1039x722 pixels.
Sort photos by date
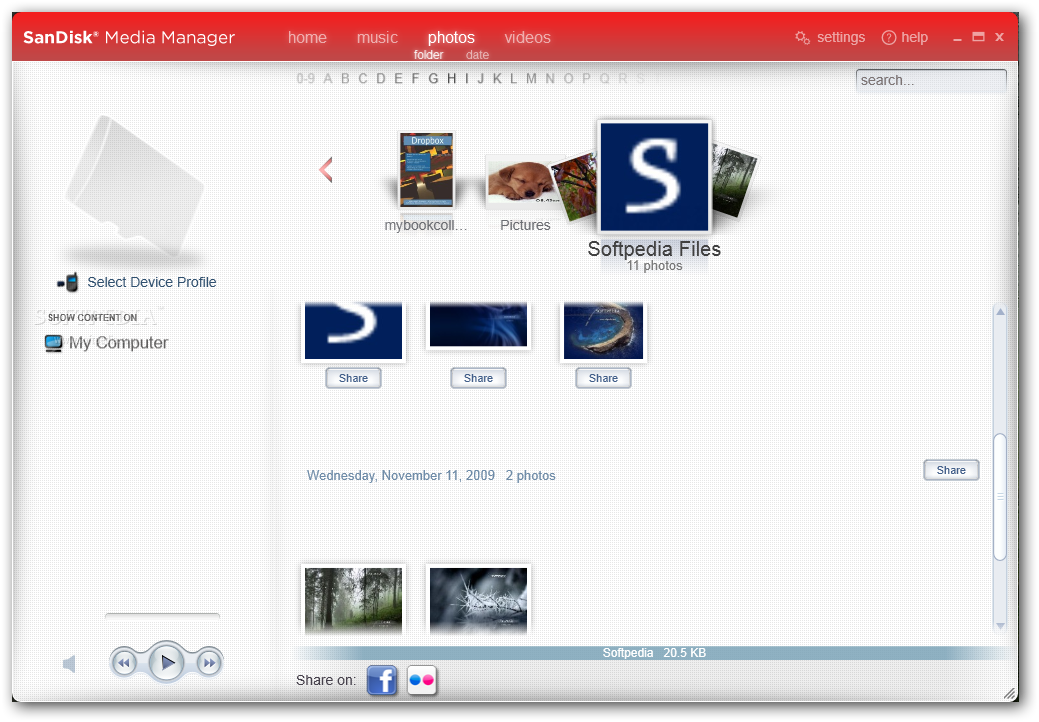pos(477,55)
